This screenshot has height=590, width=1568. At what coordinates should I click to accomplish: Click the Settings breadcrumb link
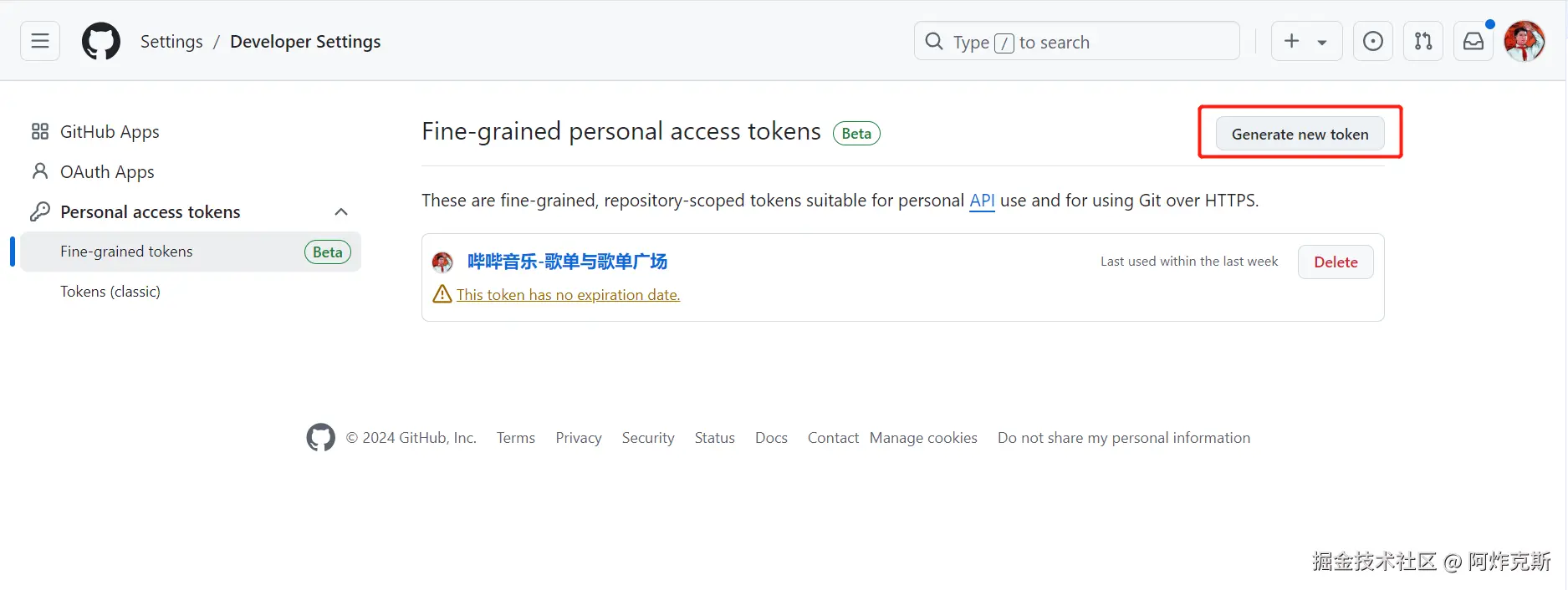click(x=171, y=42)
